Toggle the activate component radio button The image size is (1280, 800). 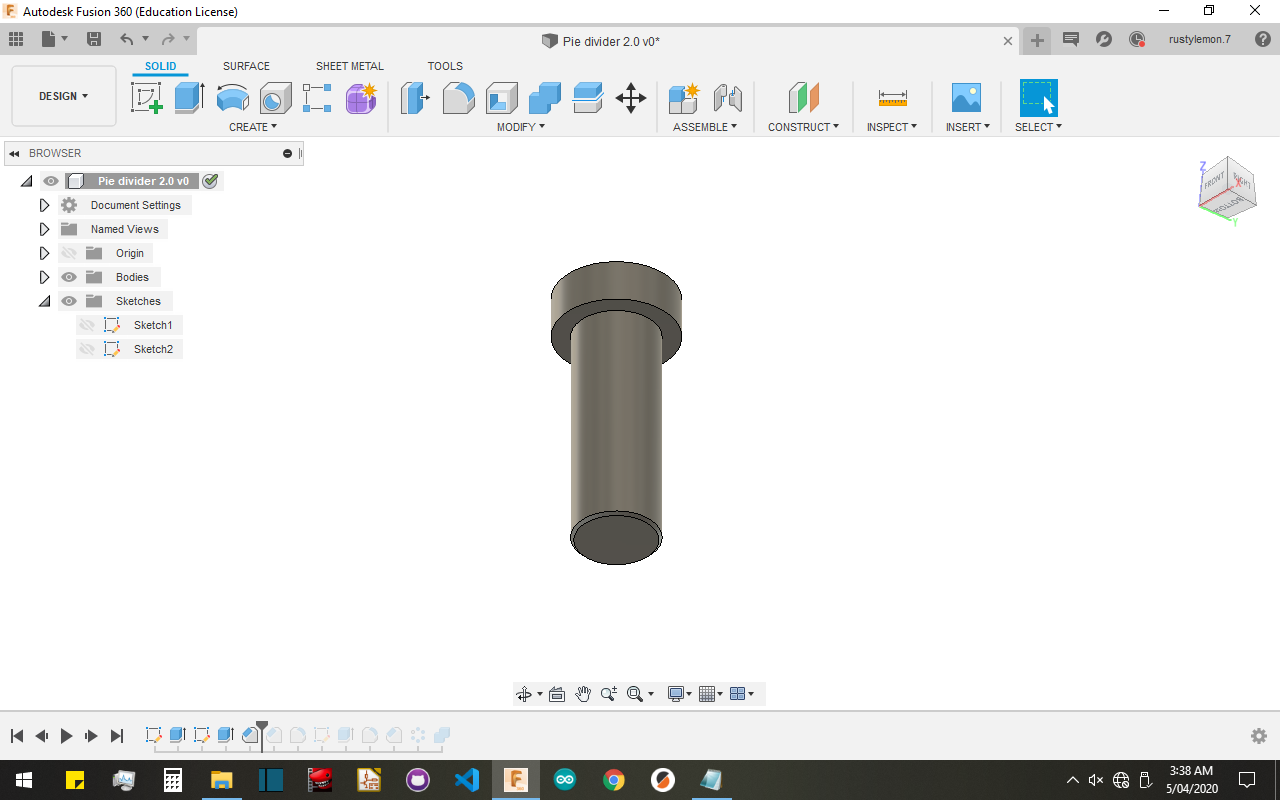[210, 181]
